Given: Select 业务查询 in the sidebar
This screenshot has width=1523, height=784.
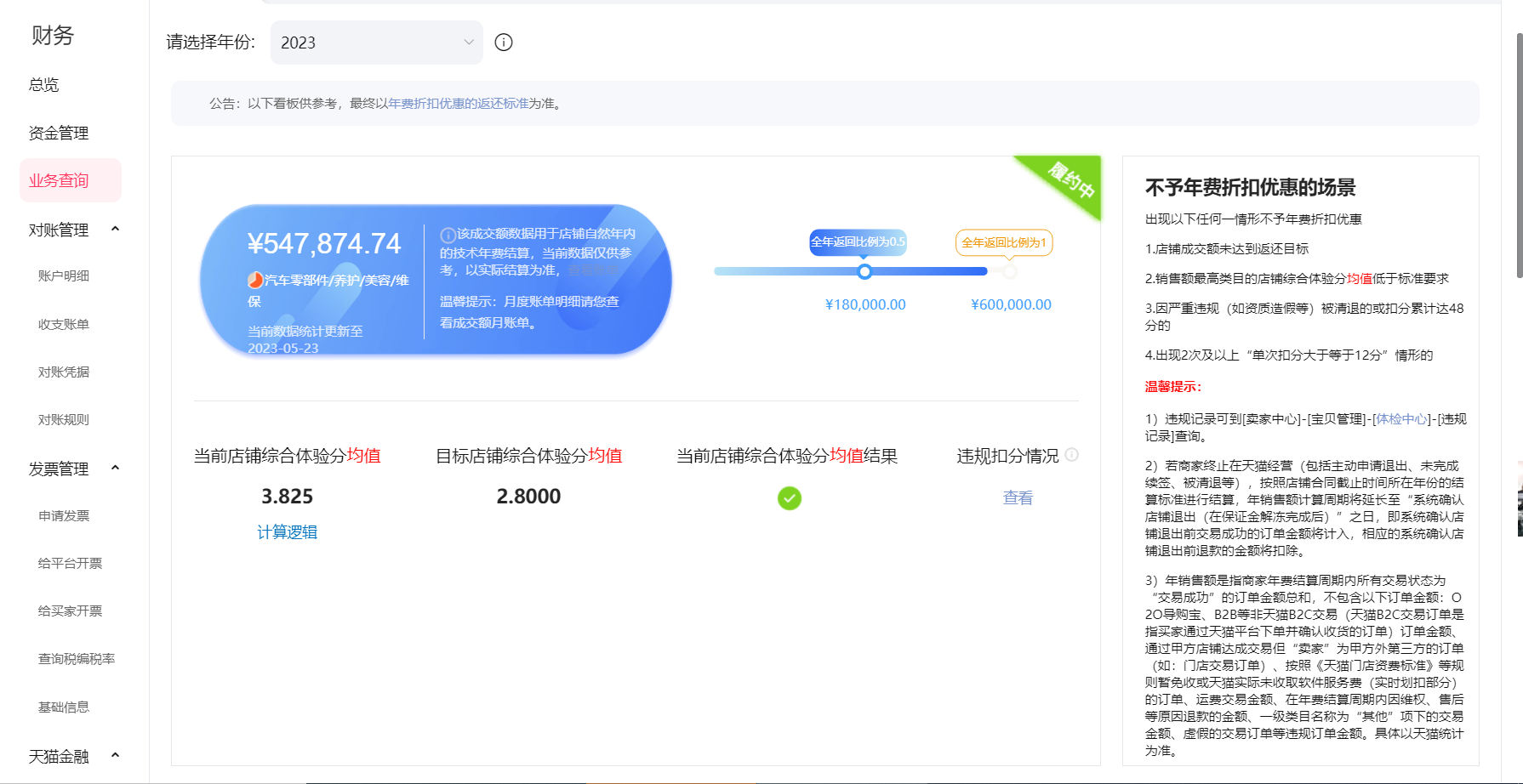Looking at the screenshot, I should tap(71, 180).
